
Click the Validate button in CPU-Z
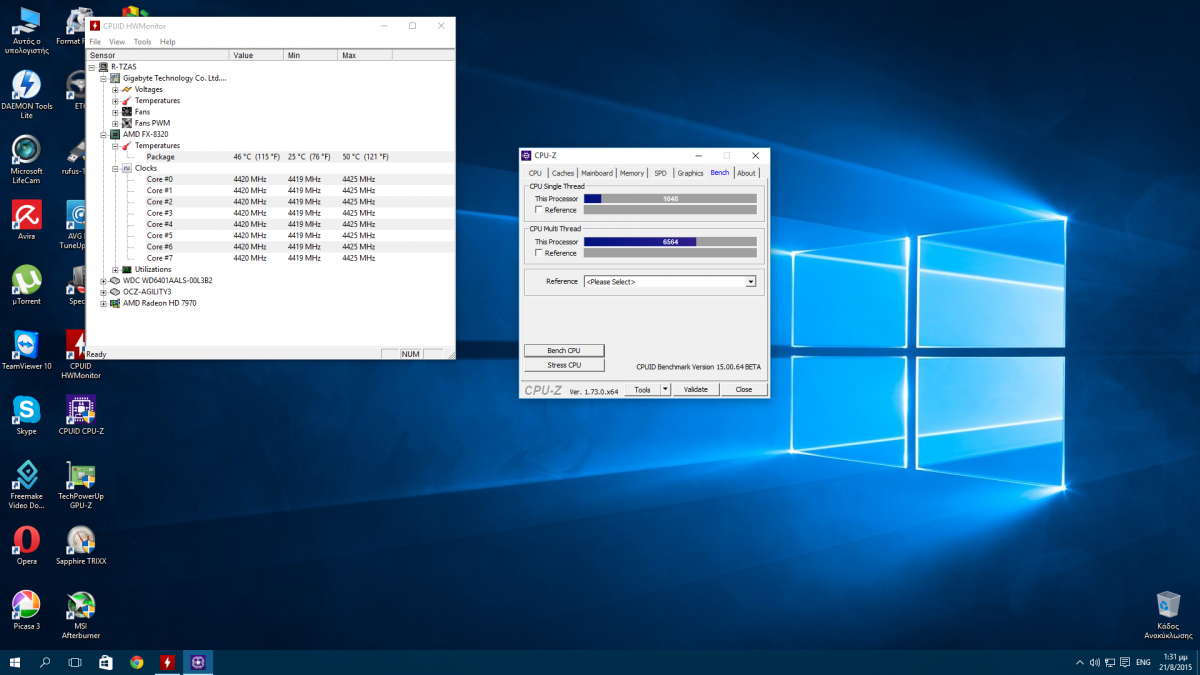(x=695, y=390)
